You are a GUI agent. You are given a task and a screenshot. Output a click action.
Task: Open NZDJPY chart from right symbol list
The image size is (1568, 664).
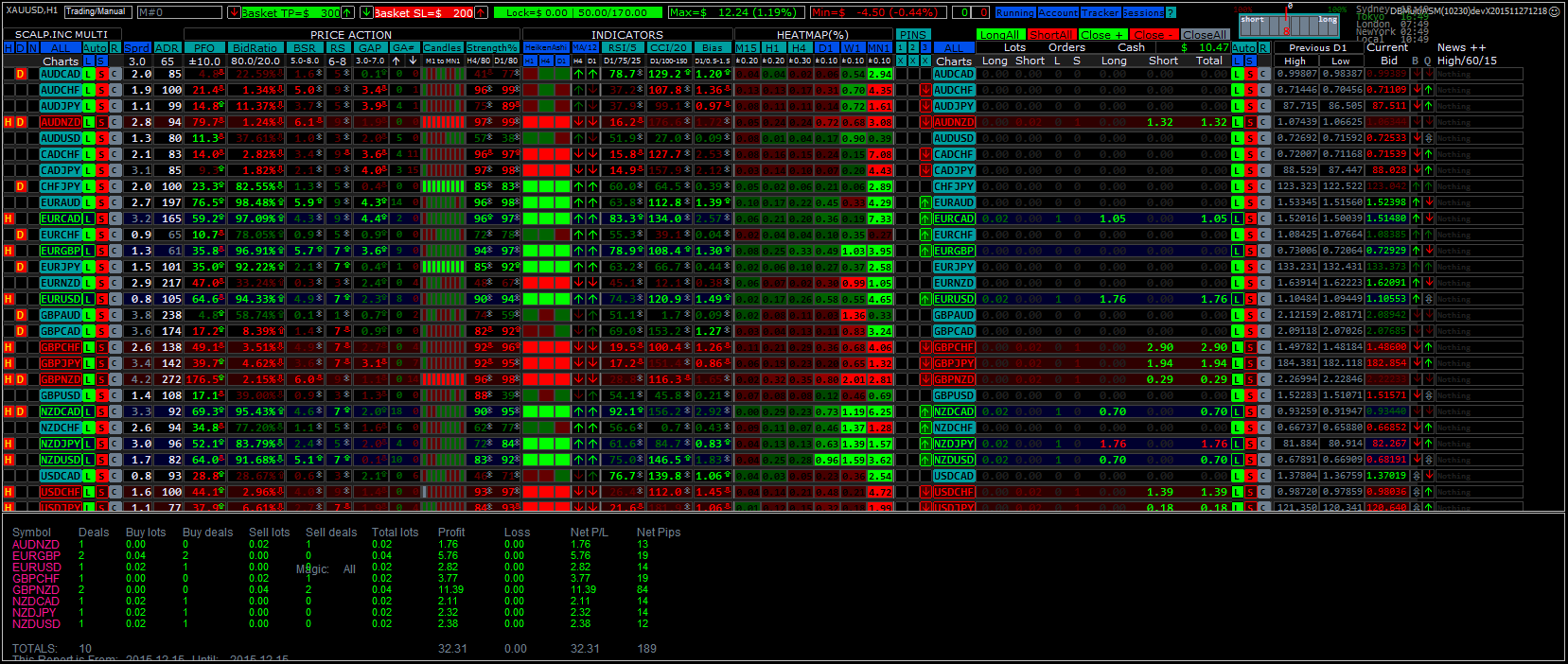(x=954, y=444)
